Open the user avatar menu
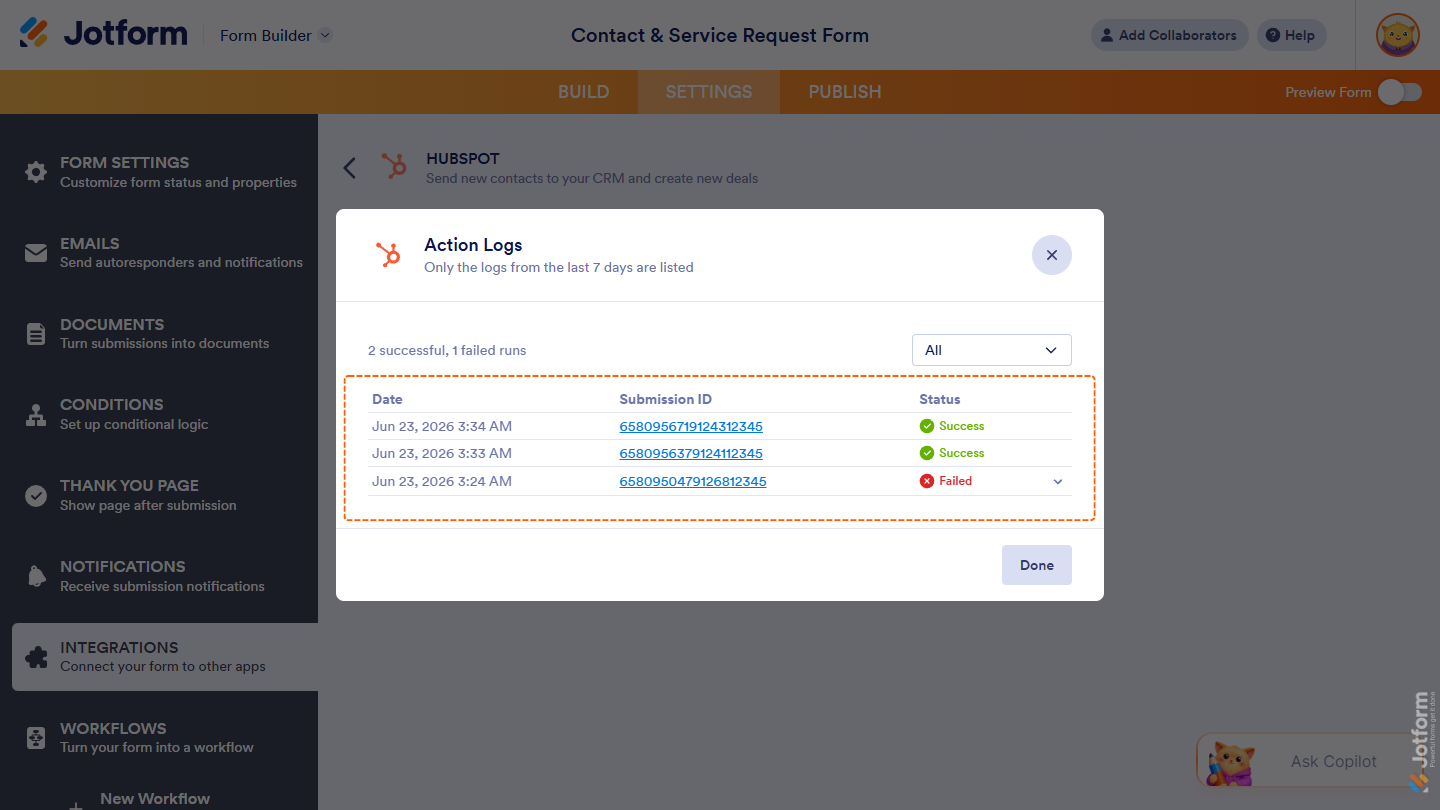This screenshot has width=1440, height=810. pos(1397,35)
